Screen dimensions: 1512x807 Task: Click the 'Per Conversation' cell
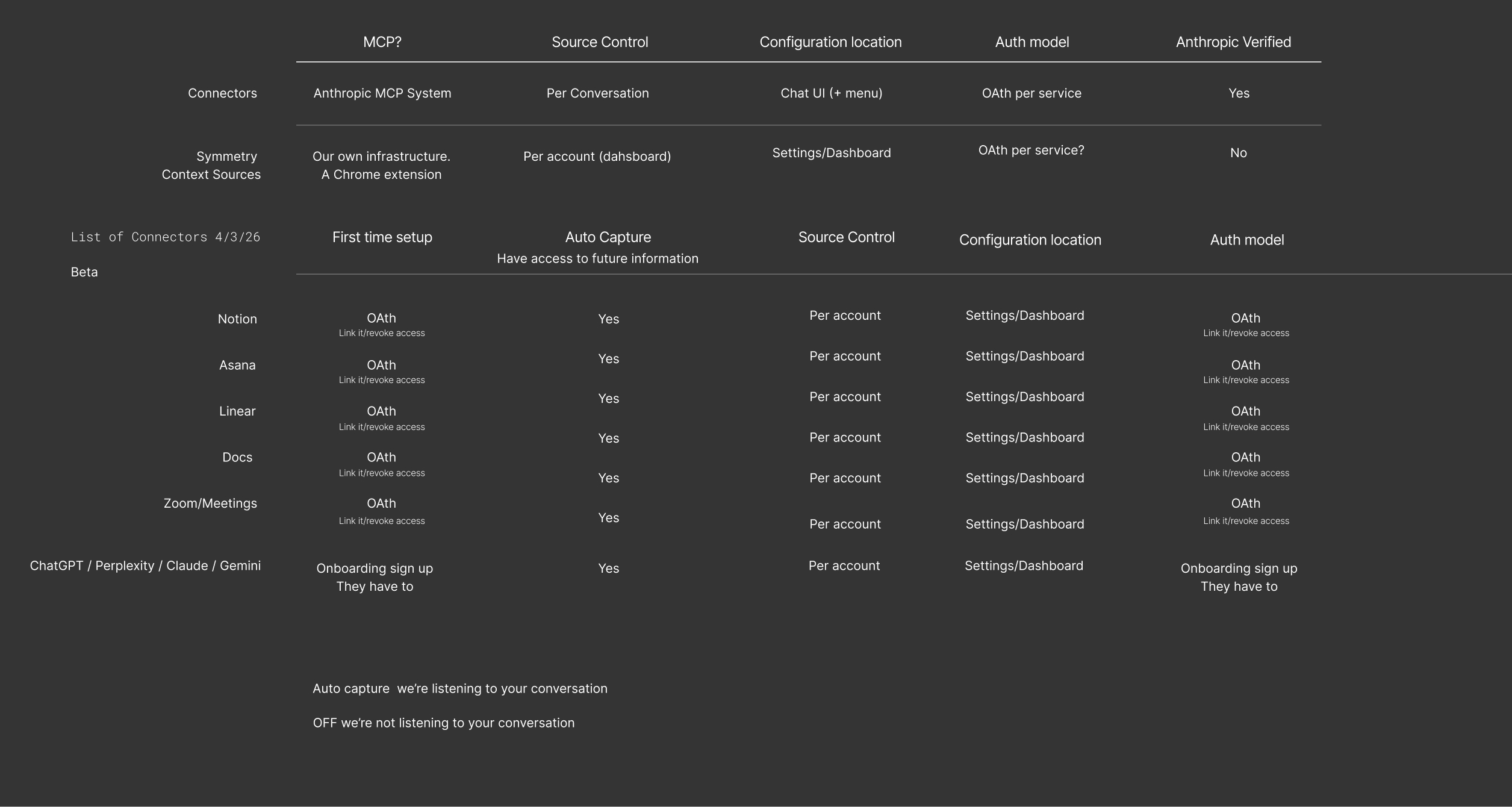pos(598,93)
